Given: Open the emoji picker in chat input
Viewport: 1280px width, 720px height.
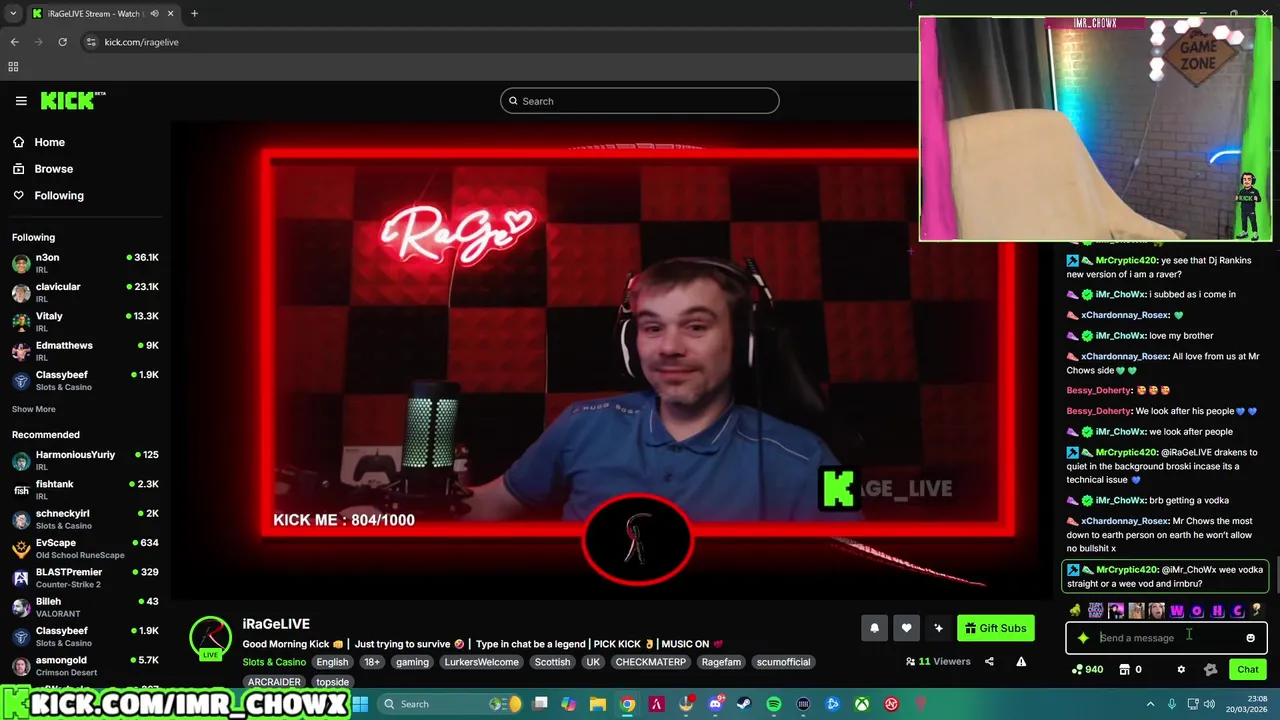Looking at the screenshot, I should (x=1250, y=638).
